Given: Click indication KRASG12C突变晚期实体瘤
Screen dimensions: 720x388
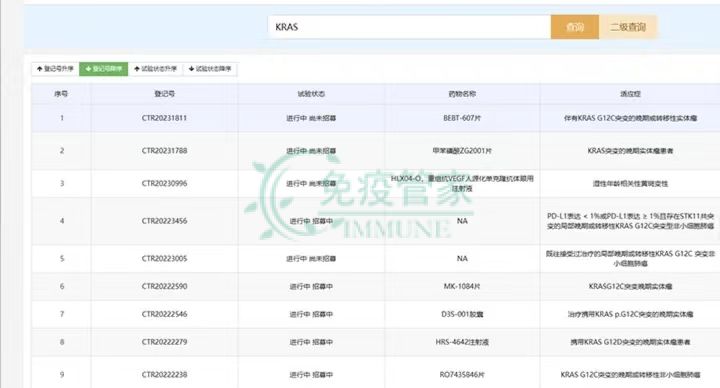Looking at the screenshot, I should click(630, 286).
